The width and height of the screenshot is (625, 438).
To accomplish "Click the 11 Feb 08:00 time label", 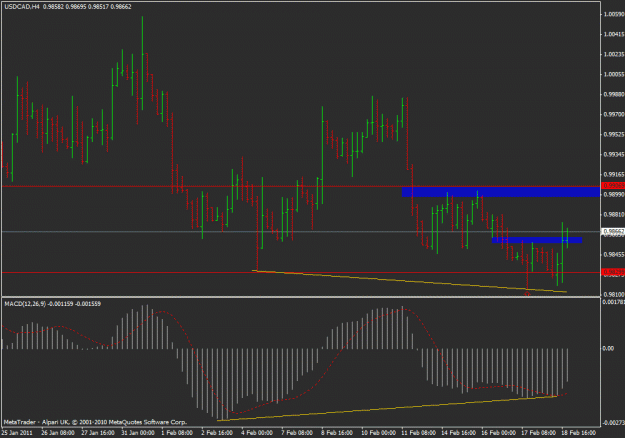I will click(x=418, y=432).
